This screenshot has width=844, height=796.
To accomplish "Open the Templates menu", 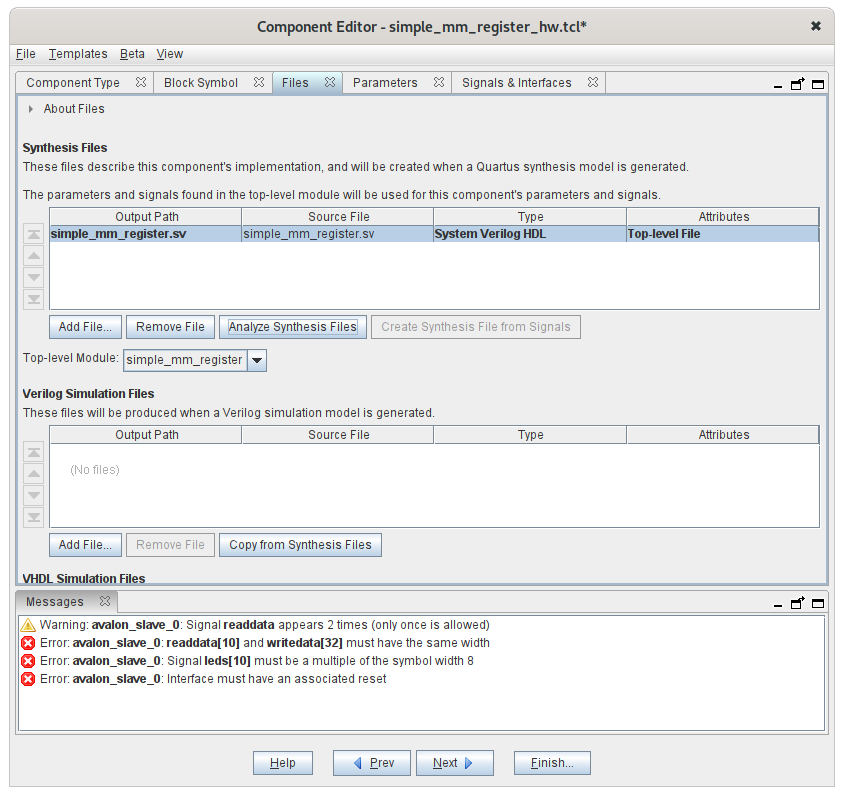I will coord(78,54).
